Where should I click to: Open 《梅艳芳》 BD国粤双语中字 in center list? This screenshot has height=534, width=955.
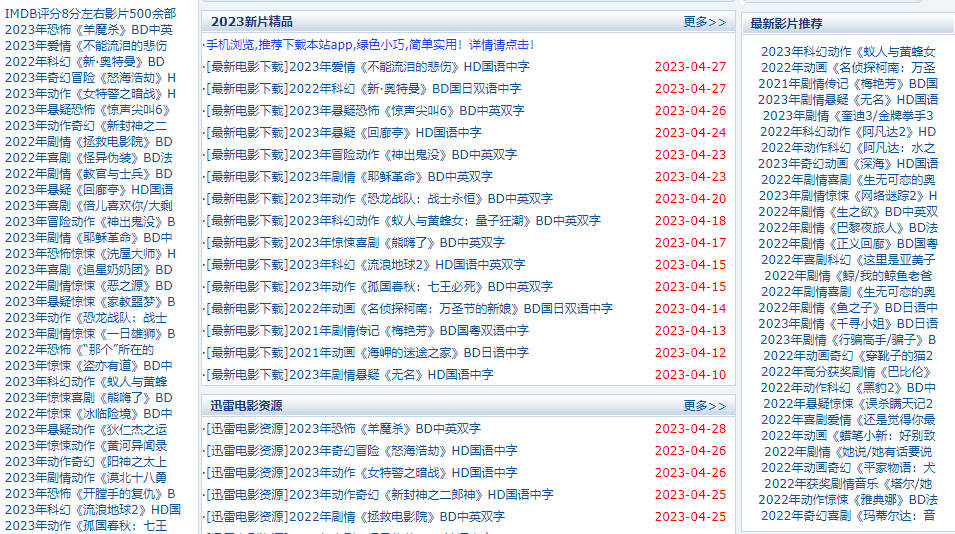pos(409,331)
